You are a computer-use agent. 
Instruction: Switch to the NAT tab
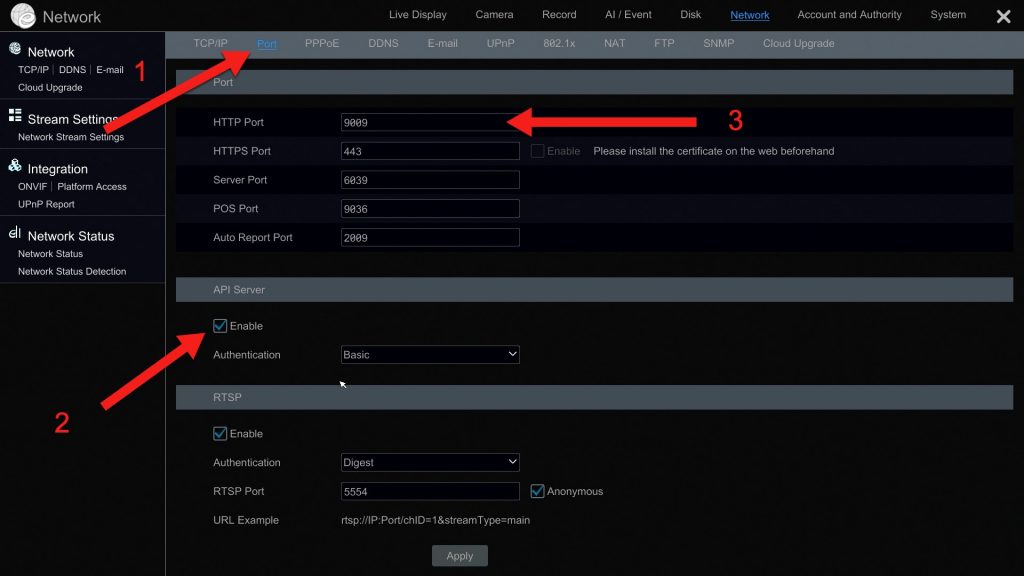(x=615, y=43)
